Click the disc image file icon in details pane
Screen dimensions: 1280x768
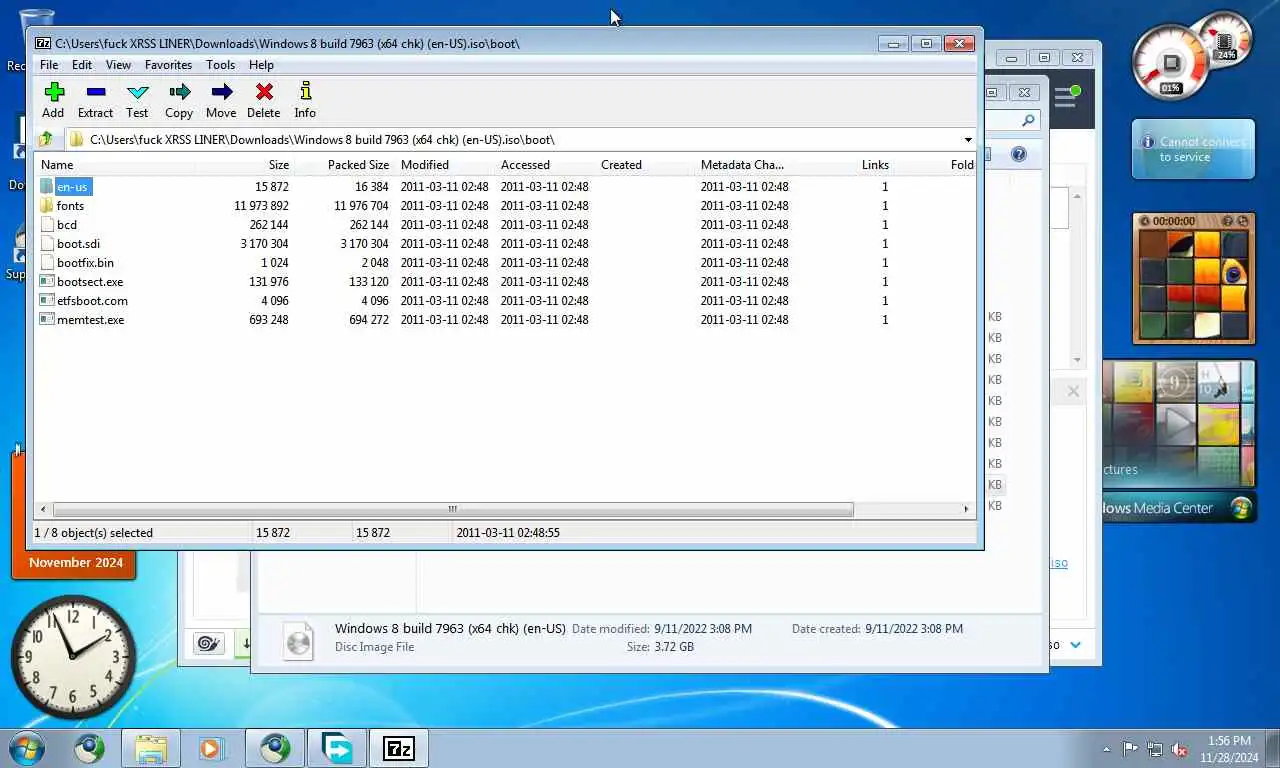point(298,640)
